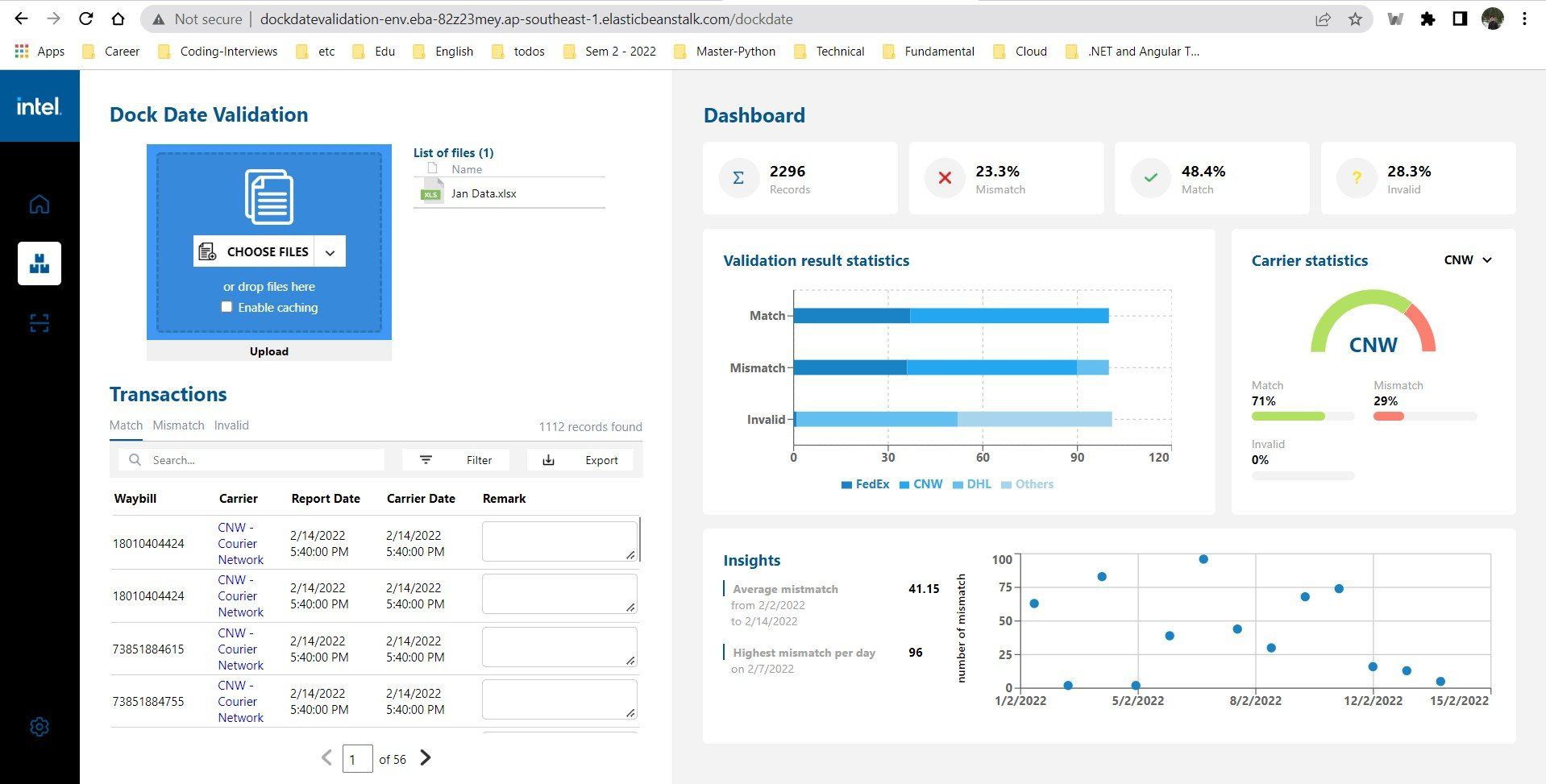Switch to the Invalid tab
Viewport: 1546px width, 784px height.
[x=231, y=425]
